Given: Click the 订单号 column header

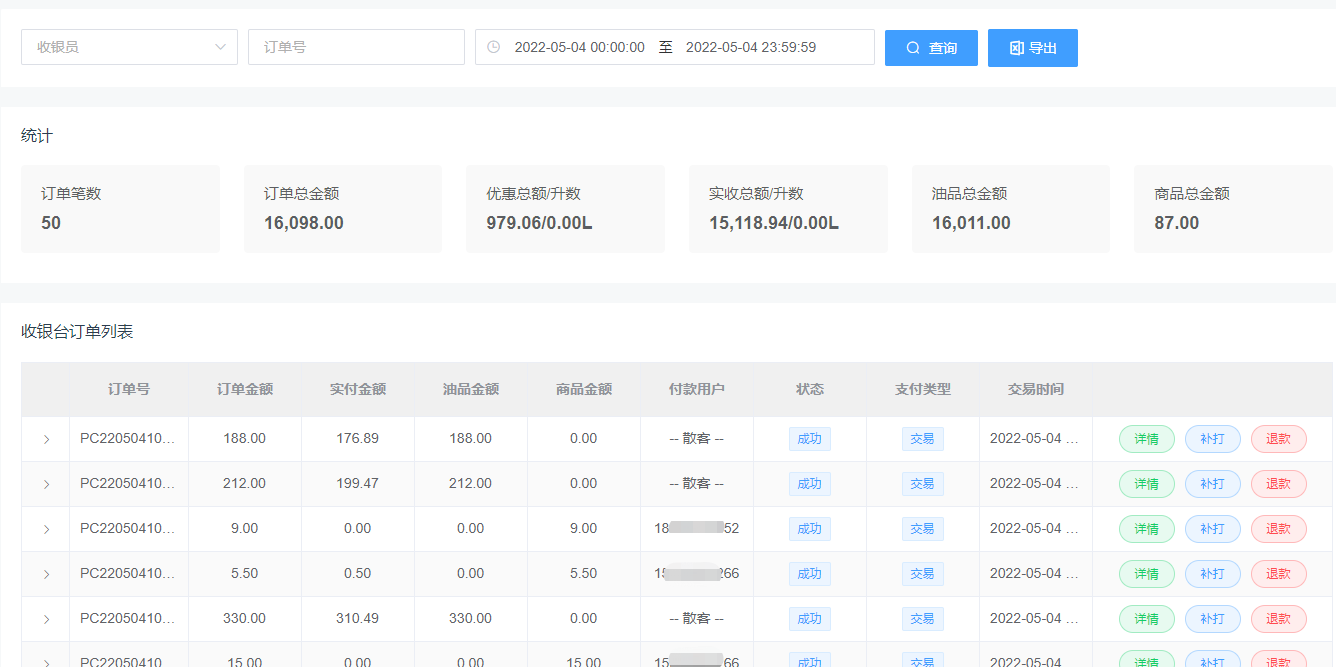Looking at the screenshot, I should coord(129,389).
